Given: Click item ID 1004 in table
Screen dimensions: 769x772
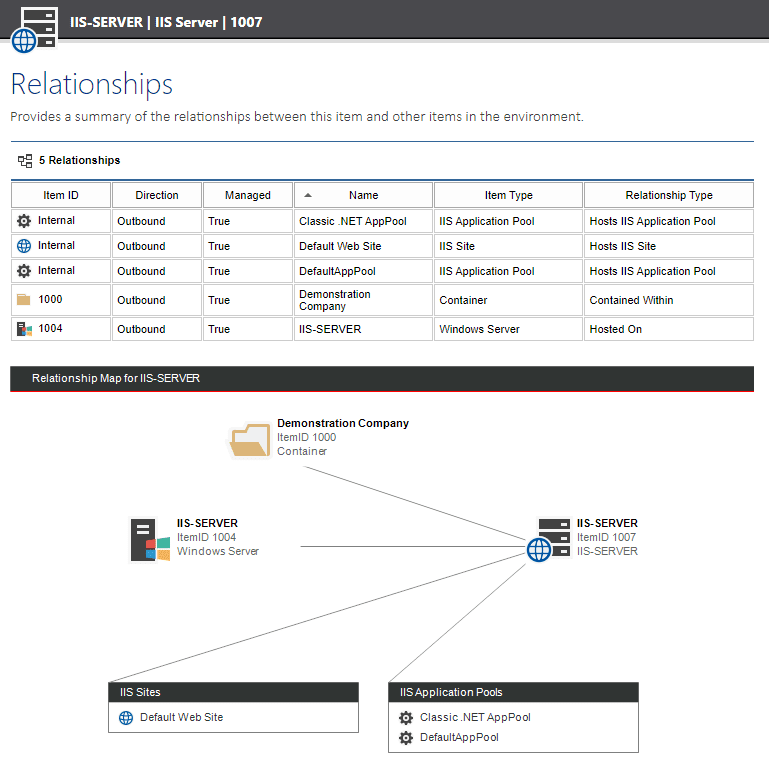Looking at the screenshot, I should click(x=50, y=328).
